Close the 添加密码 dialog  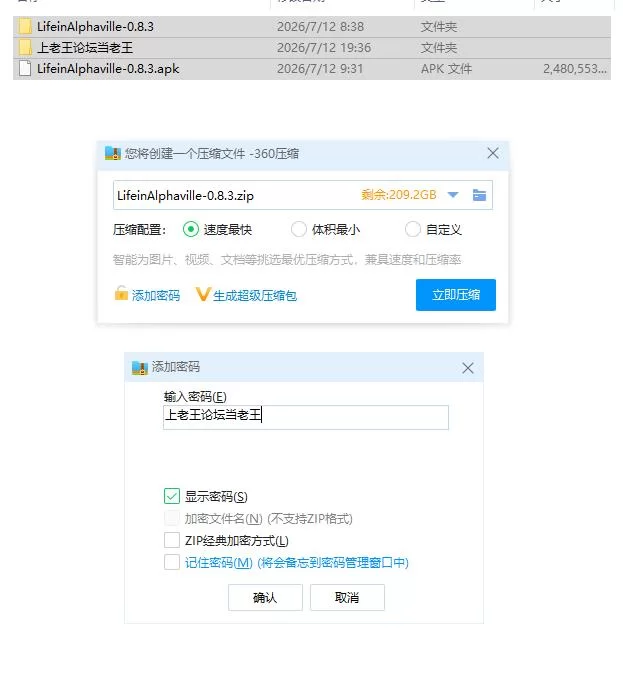(x=468, y=368)
